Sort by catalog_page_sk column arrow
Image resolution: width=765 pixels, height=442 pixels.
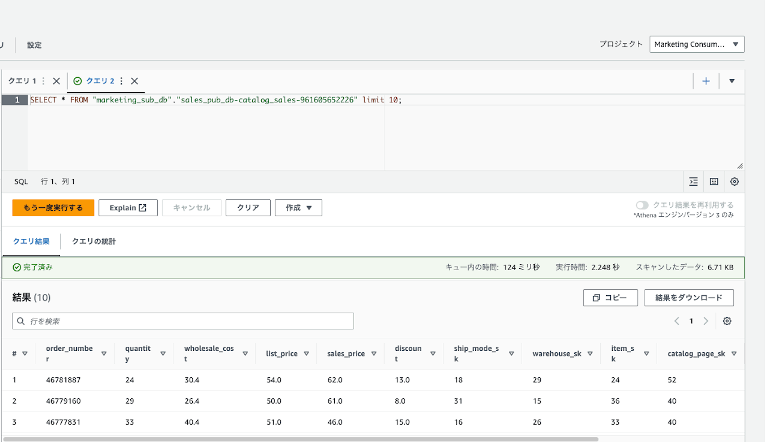point(734,354)
